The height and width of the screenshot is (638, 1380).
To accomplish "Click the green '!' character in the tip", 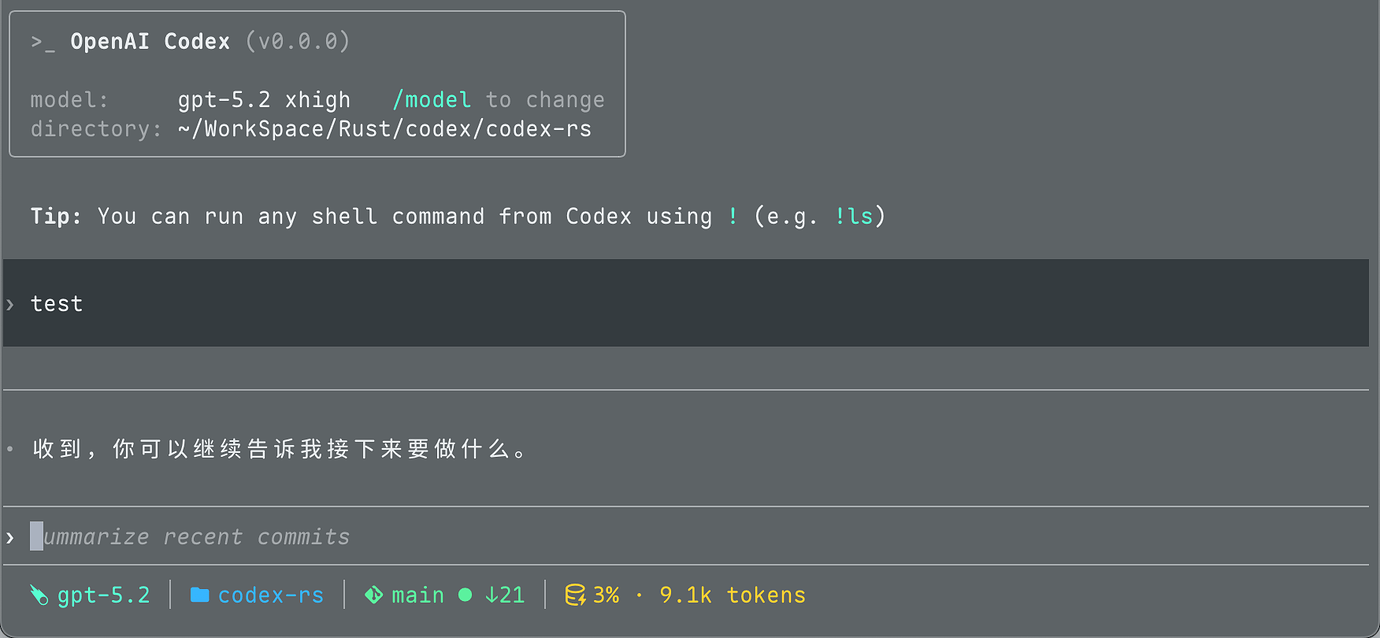I will (733, 216).
